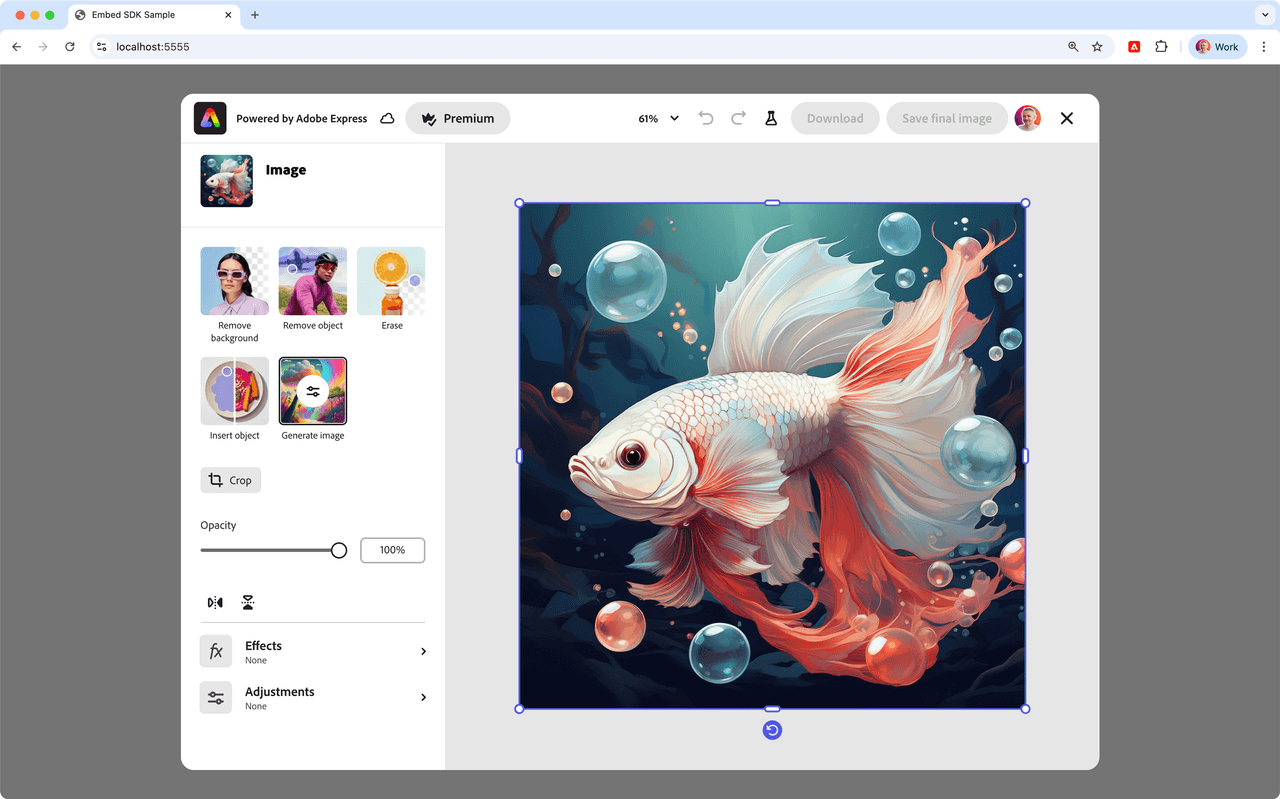
Task: Click the redo arrow icon
Action: [738, 118]
